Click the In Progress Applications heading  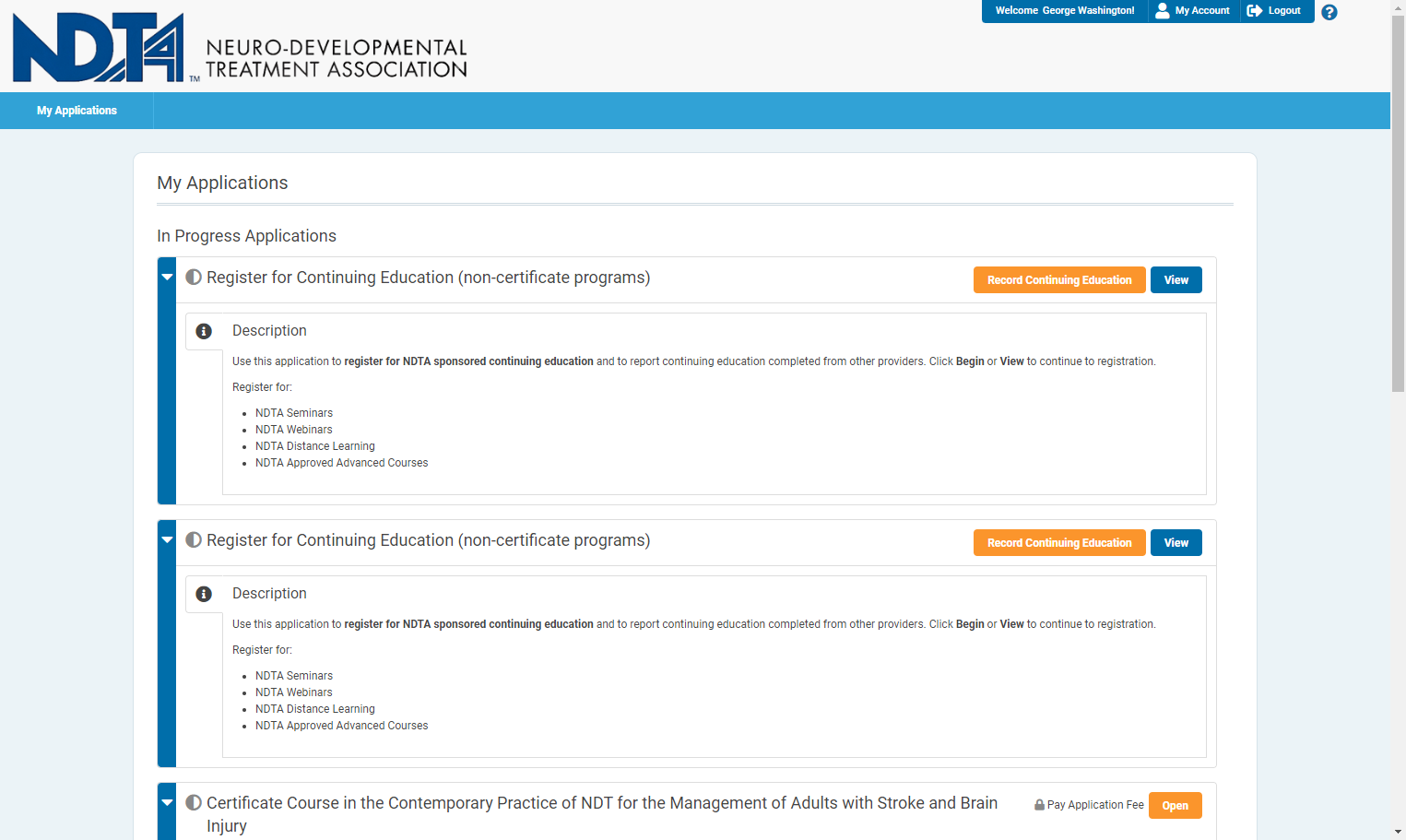coord(246,236)
